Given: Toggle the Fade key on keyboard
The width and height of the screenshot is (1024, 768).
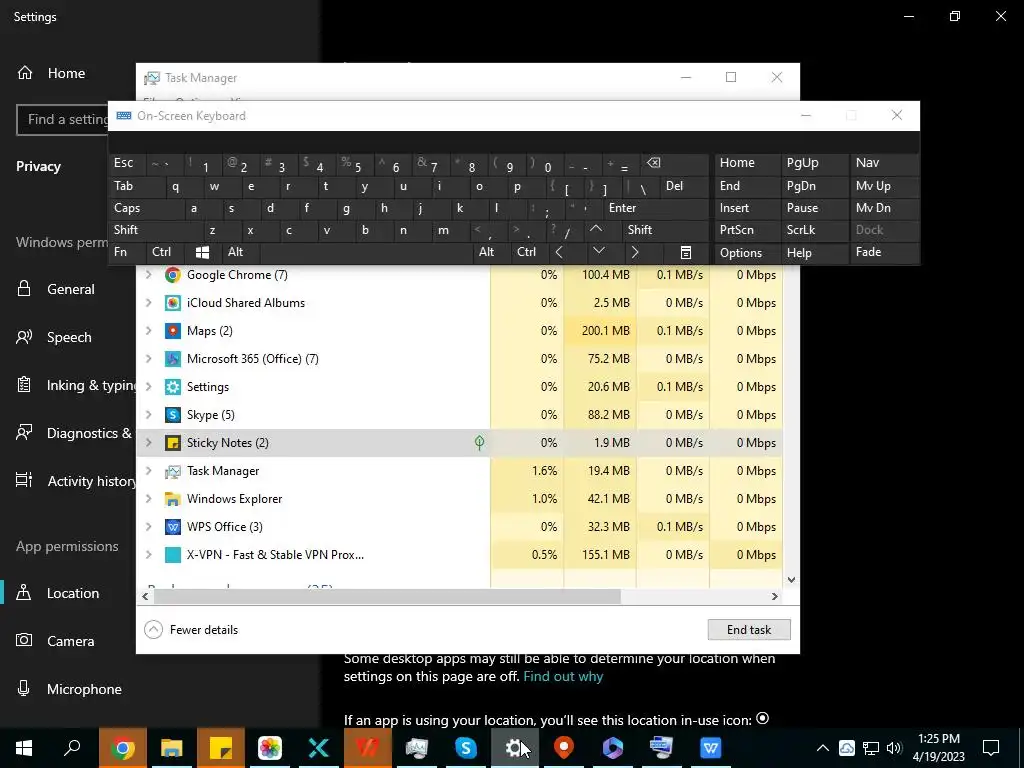Looking at the screenshot, I should tap(884, 252).
